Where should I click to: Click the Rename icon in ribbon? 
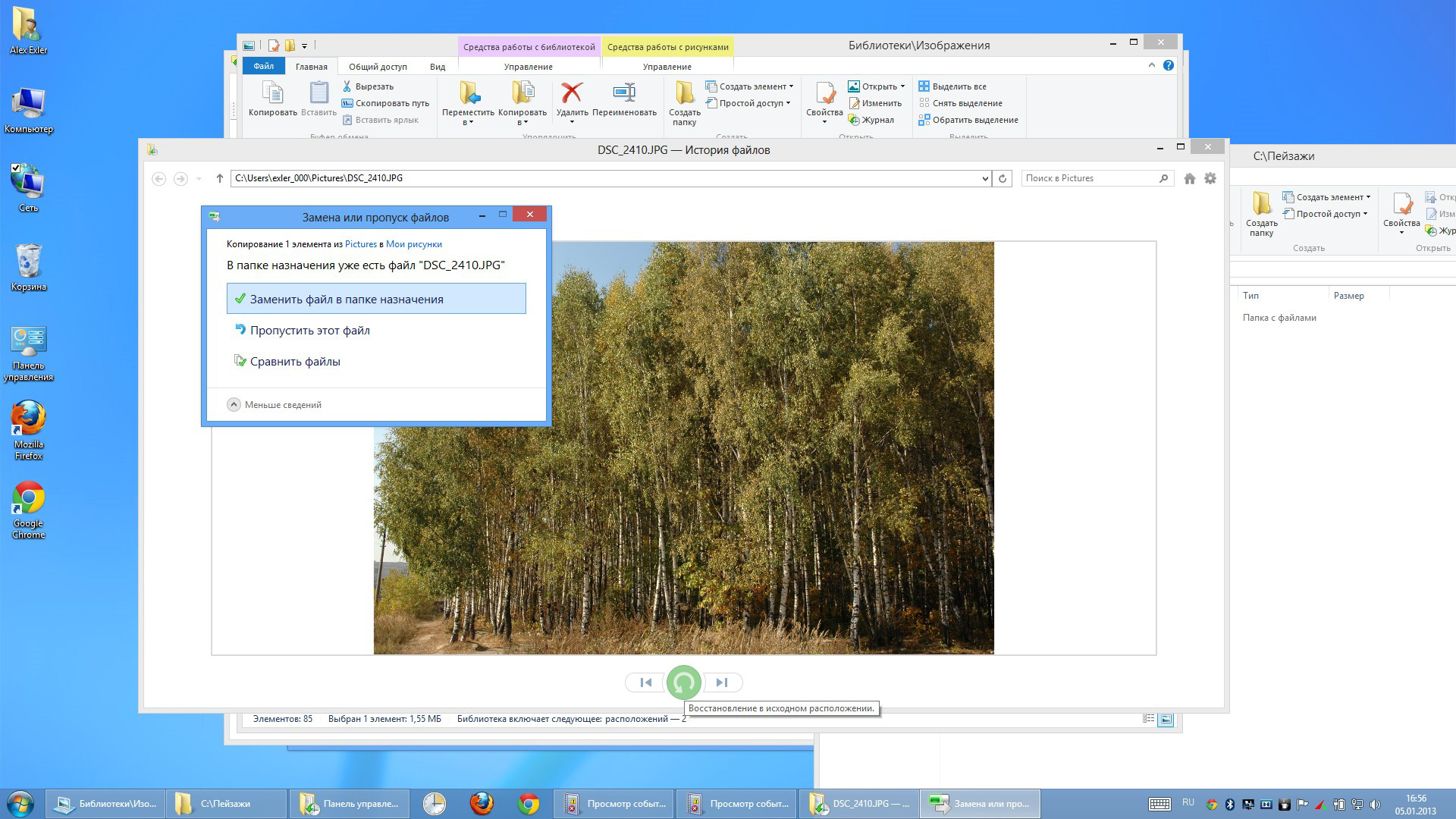click(x=624, y=94)
